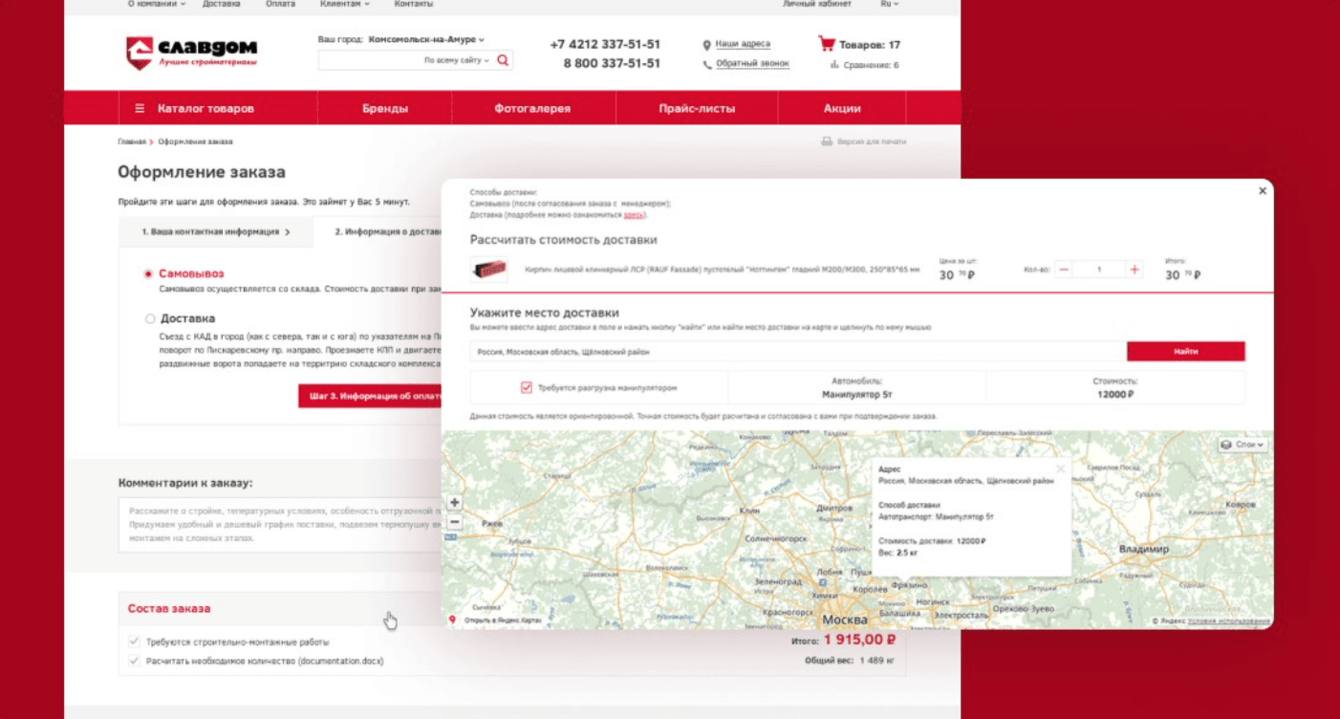The image size is (1340, 719).
Task: Open the По всему сайту search scope dropdown
Action: (457, 61)
